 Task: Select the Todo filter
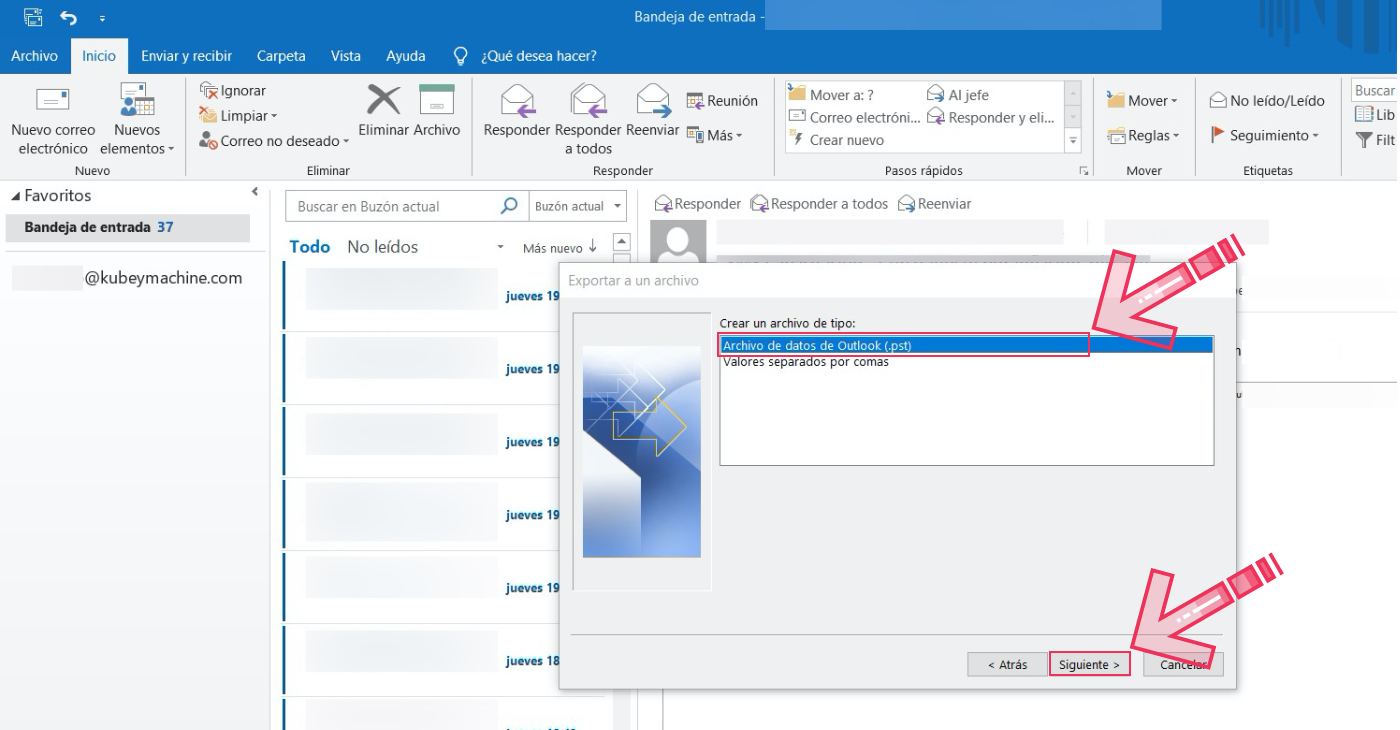[310, 247]
